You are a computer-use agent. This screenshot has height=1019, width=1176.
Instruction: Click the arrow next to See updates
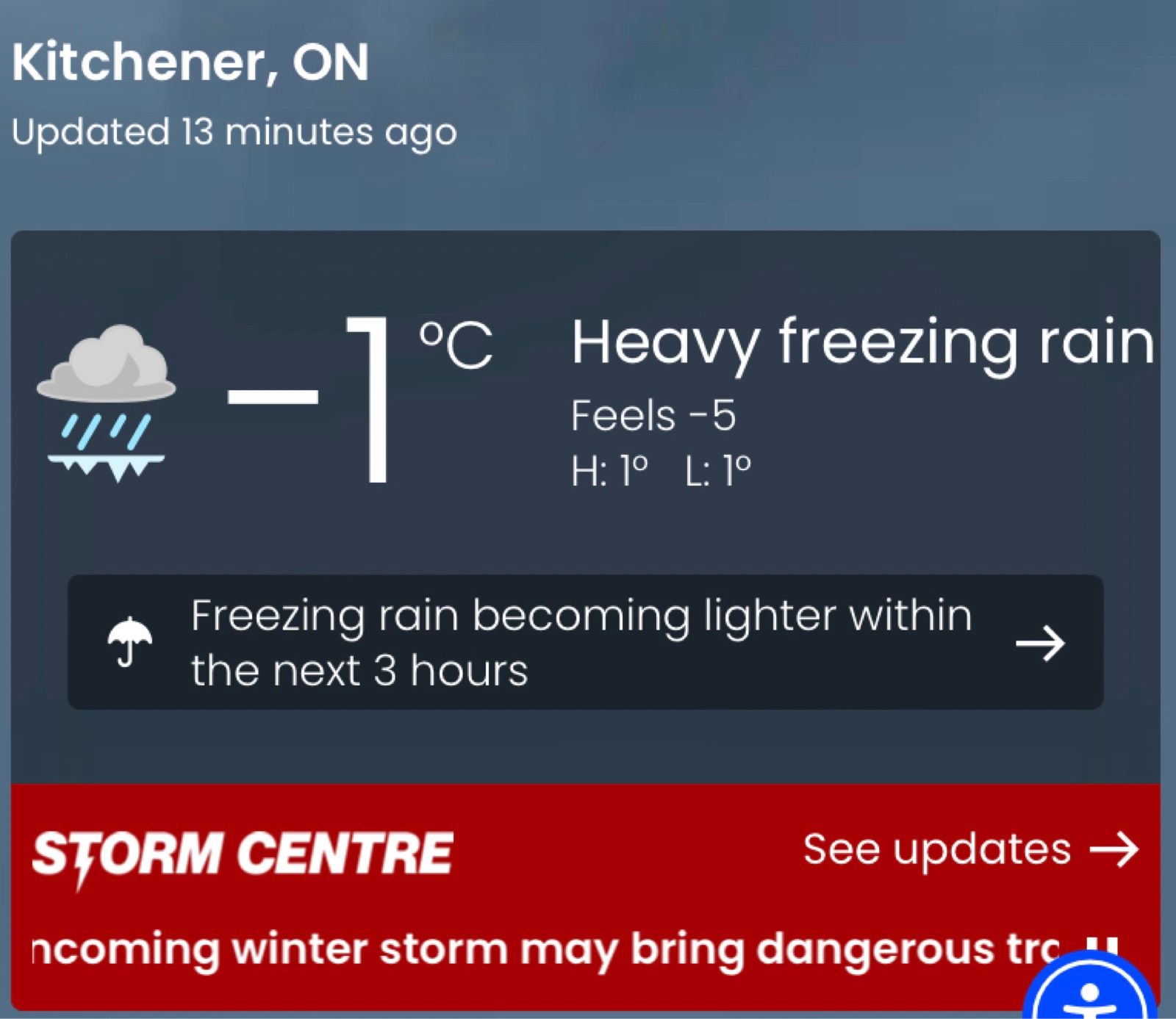(1114, 850)
